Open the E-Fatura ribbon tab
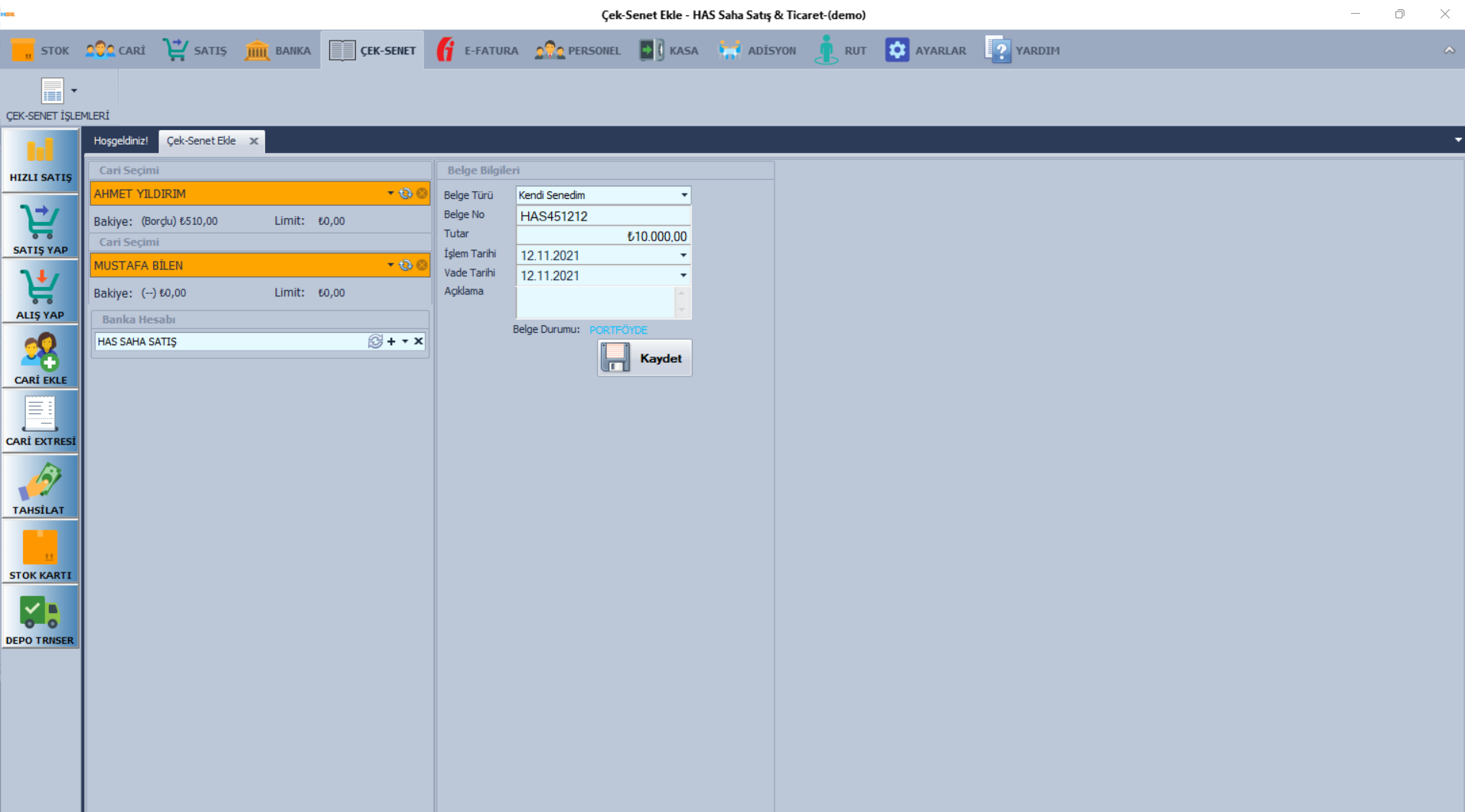Viewport: 1465px width, 812px height. (478, 51)
